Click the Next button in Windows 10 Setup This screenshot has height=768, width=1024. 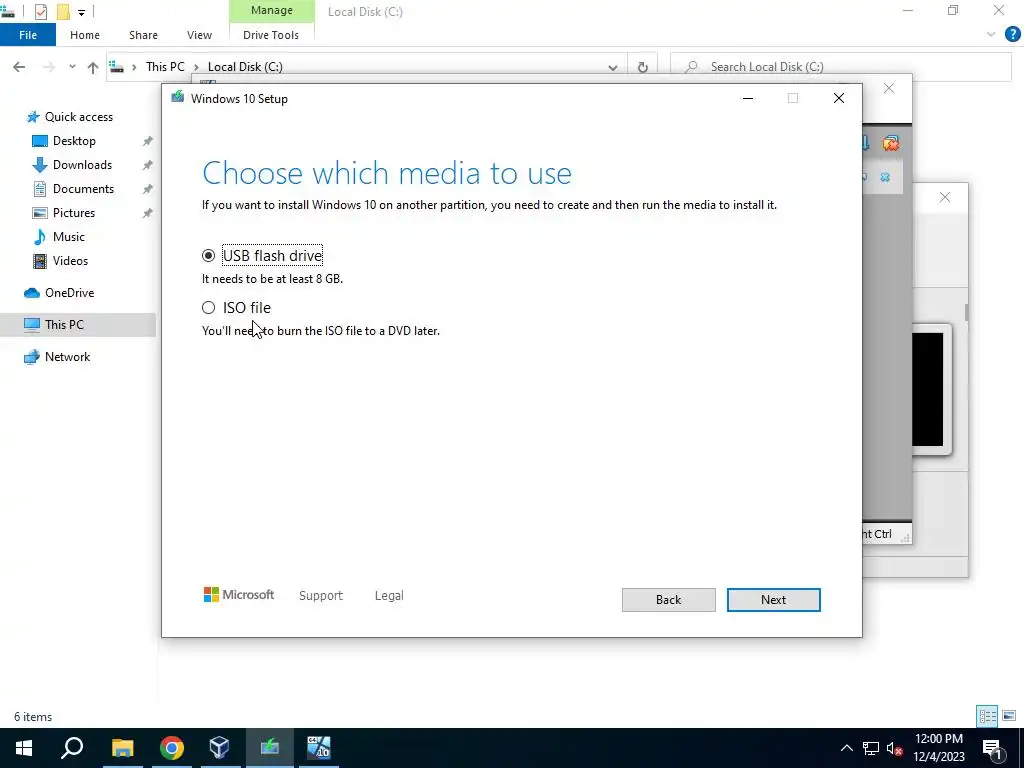tap(773, 600)
